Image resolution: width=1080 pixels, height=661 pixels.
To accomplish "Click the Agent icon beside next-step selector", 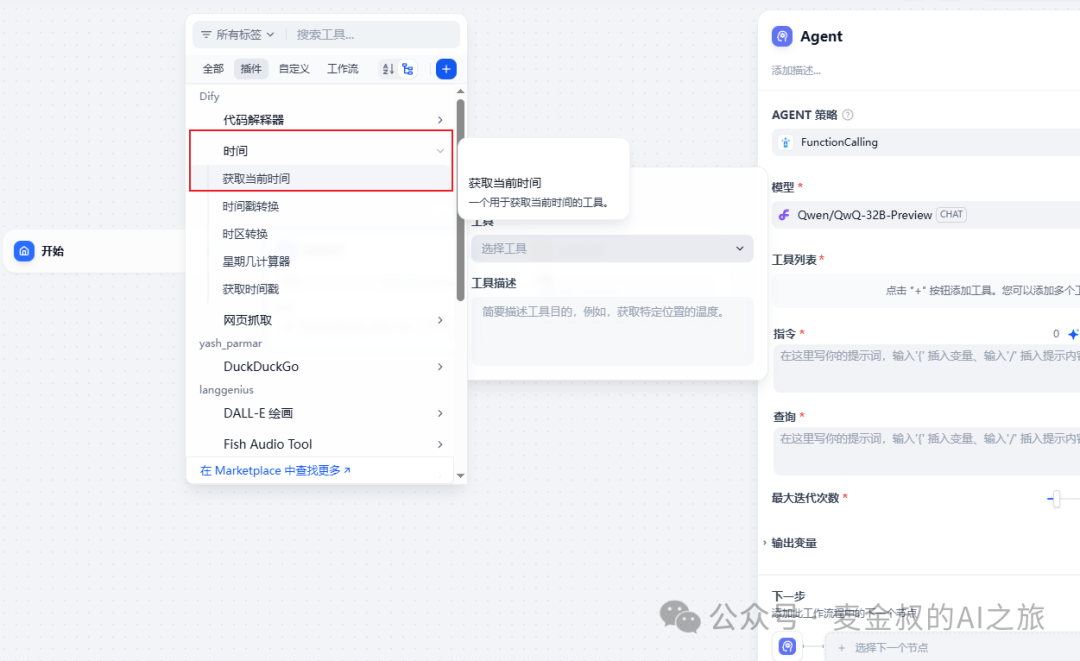I will (787, 647).
